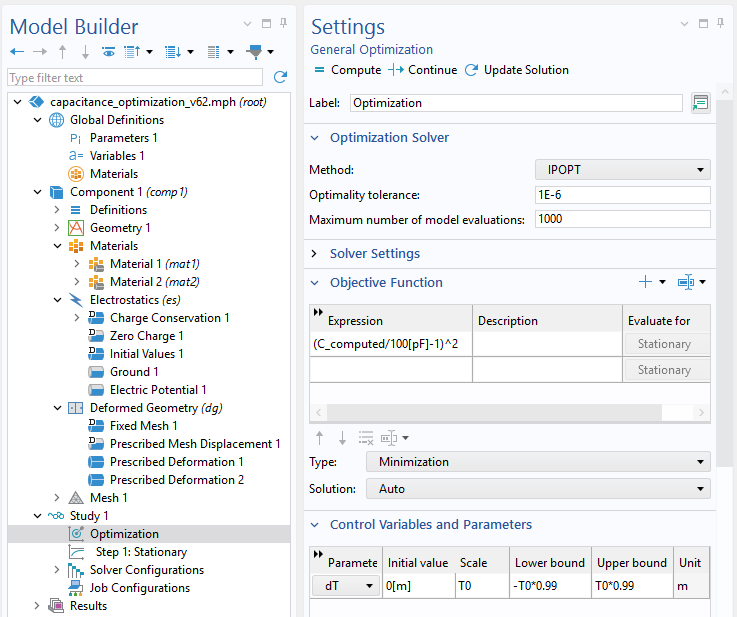737x617 pixels.
Task: Open the Method dropdown set to IPOPT
Action: tap(622, 170)
